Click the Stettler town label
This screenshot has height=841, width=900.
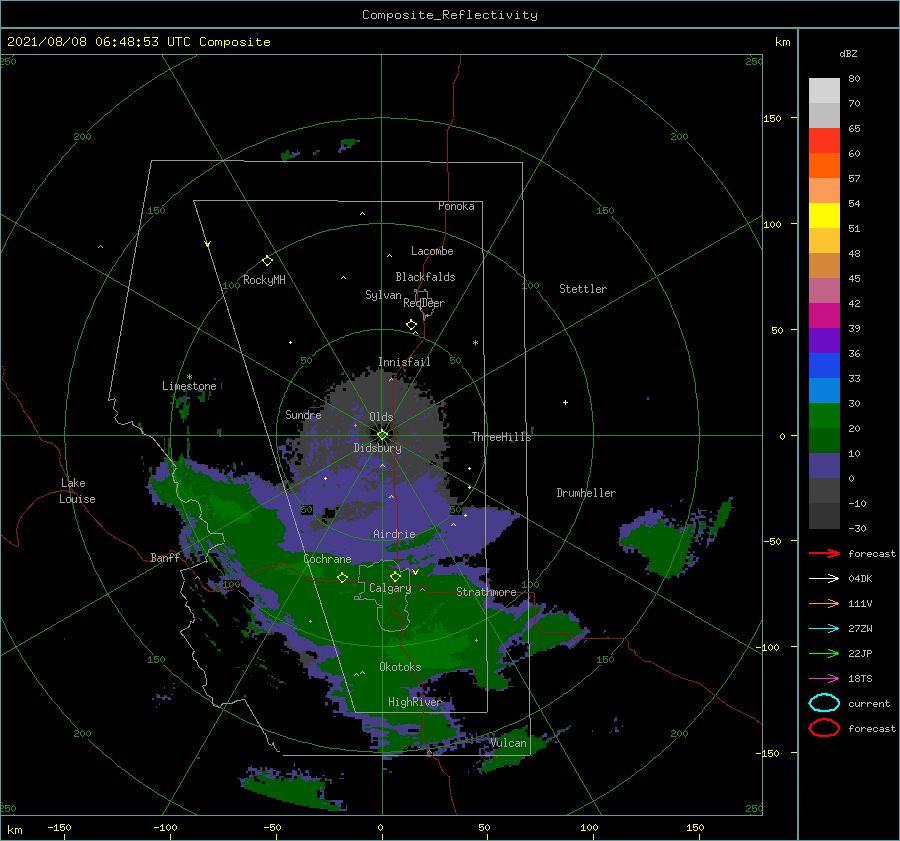pos(583,289)
